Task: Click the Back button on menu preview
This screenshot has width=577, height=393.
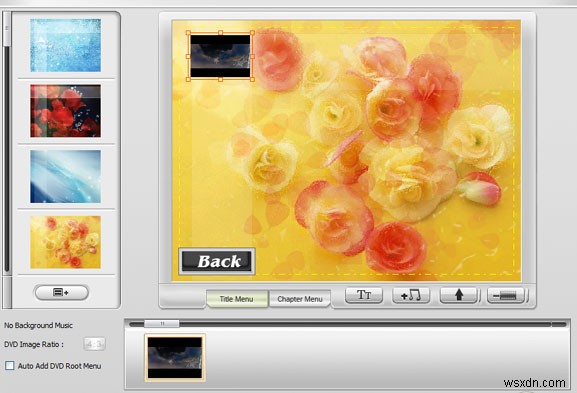Action: coord(217,261)
